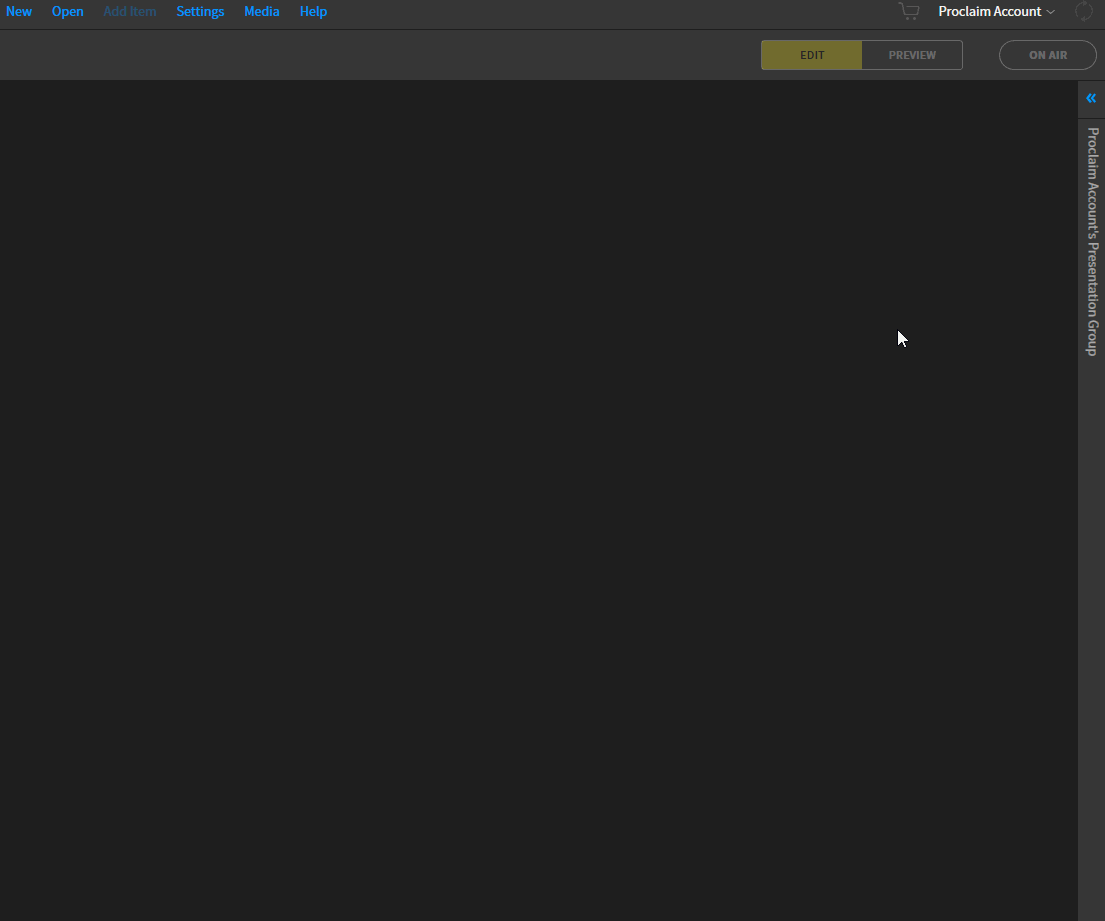Screen dimensions: 1105x921
Task: Open the Add Item menu
Action: coord(130,11)
